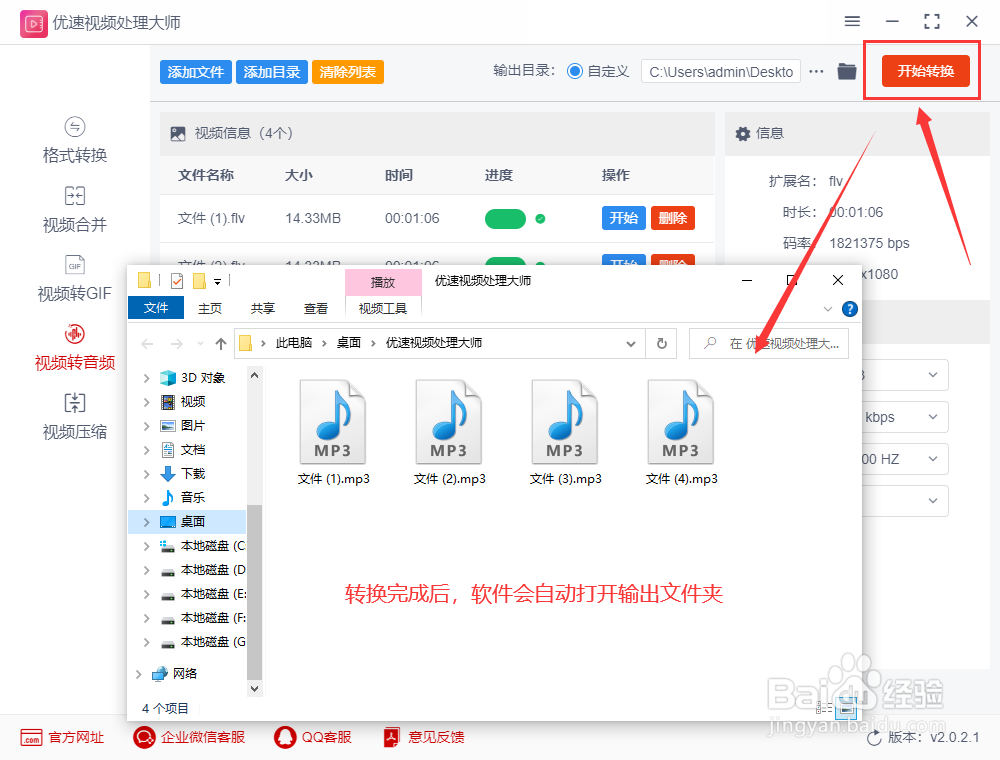Click 删除 for 文件 (1).flv
The image size is (1000, 760).
(673, 218)
